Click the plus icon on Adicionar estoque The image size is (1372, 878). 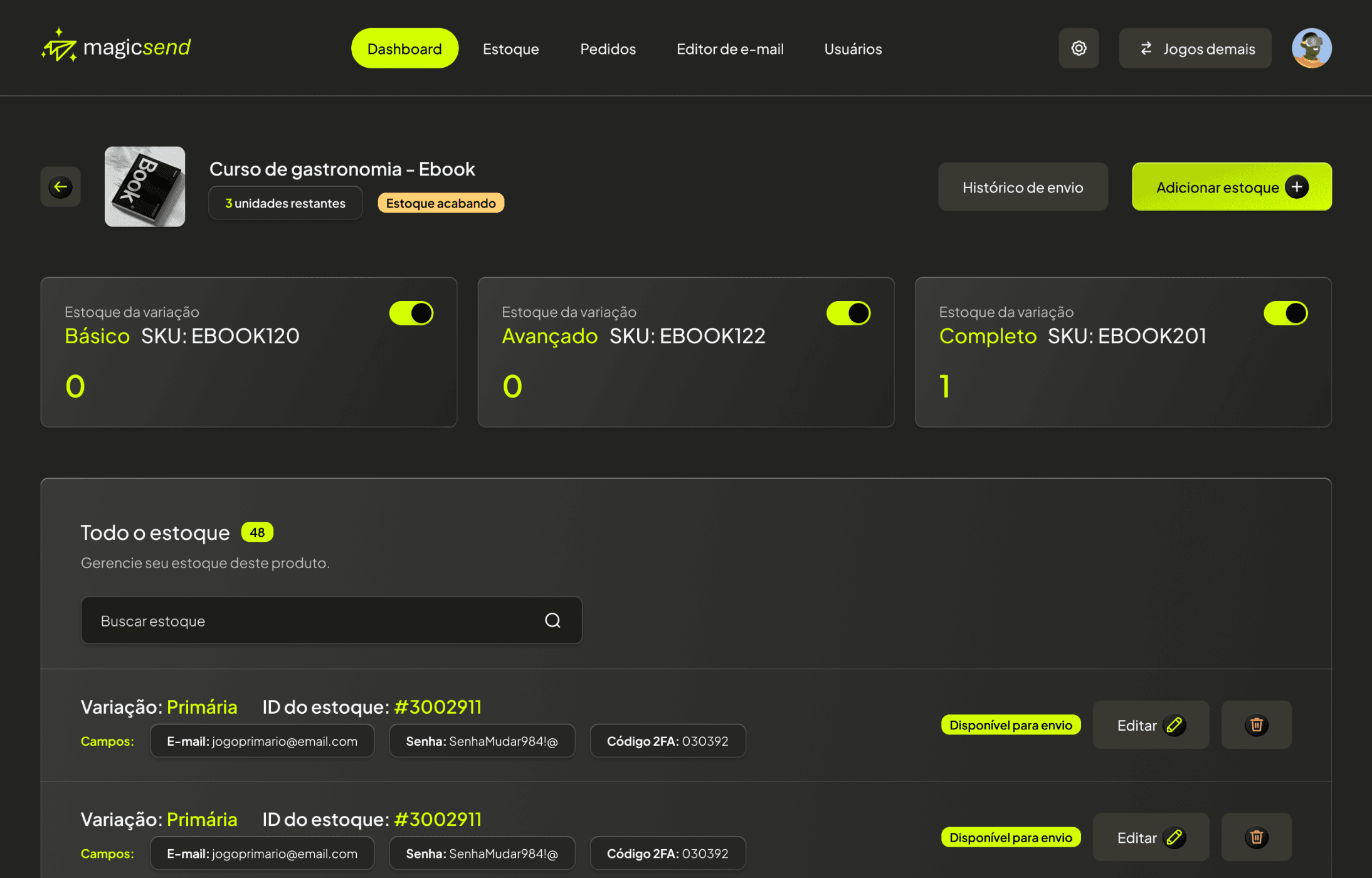[x=1296, y=187]
